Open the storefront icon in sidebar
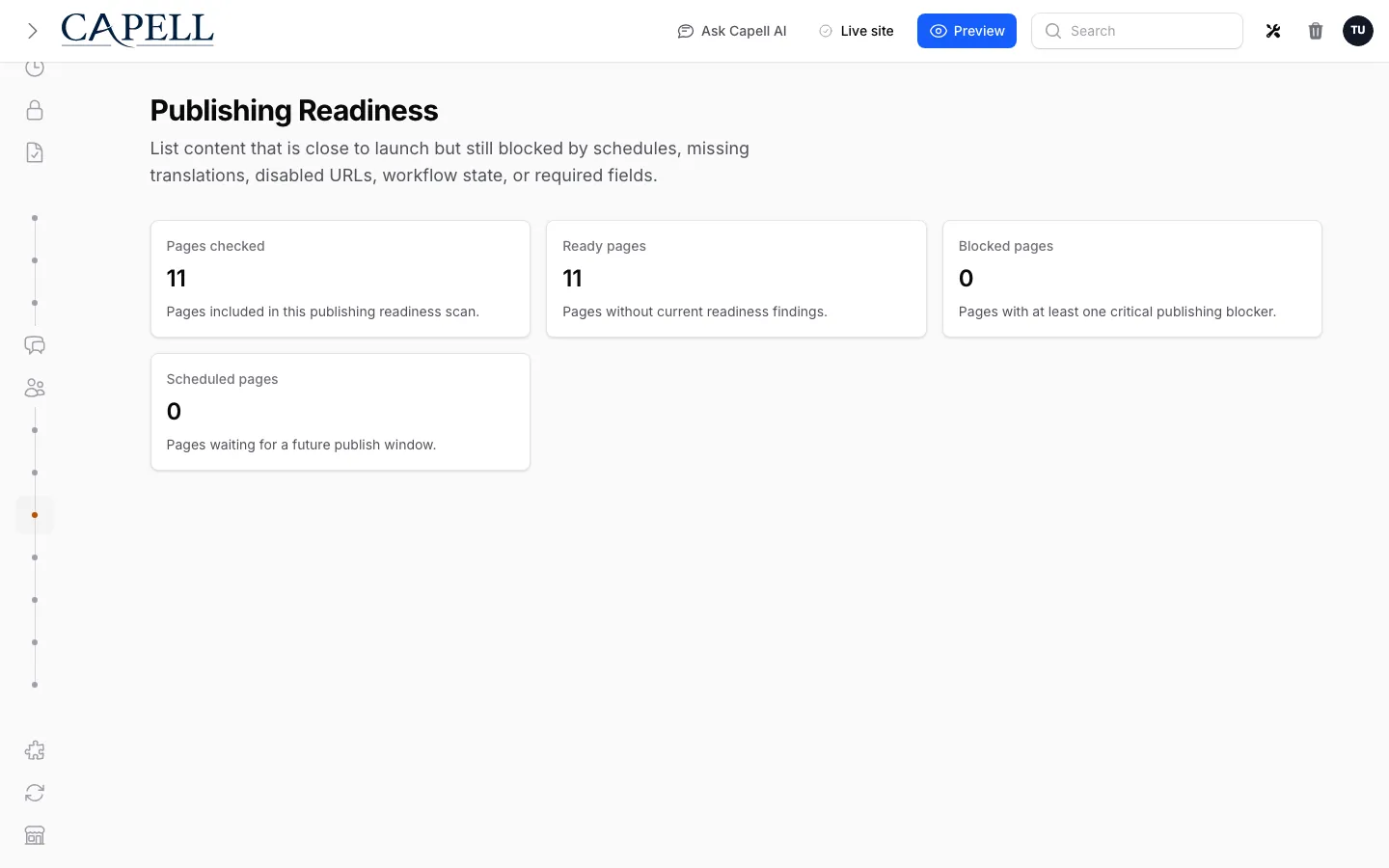This screenshot has width=1389, height=868. tap(35, 835)
